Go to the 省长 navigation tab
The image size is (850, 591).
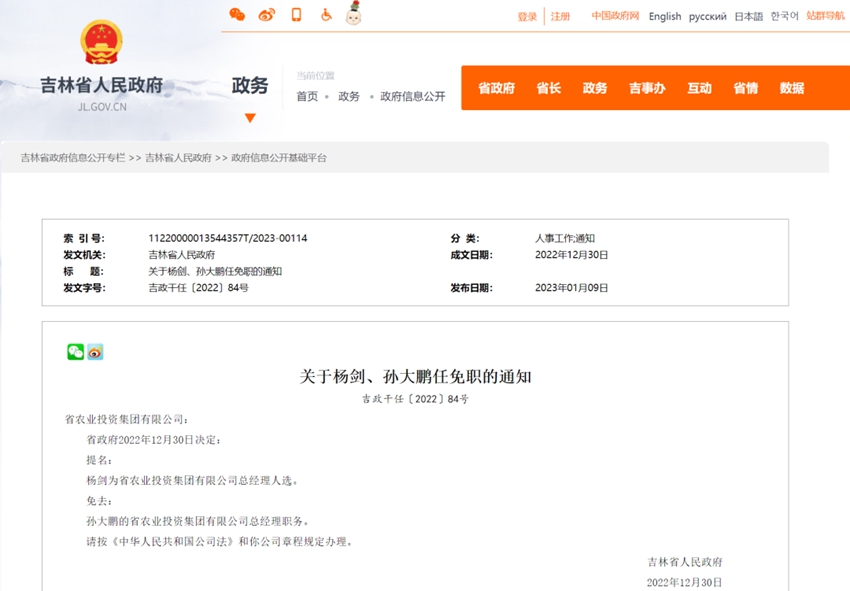[x=548, y=88]
